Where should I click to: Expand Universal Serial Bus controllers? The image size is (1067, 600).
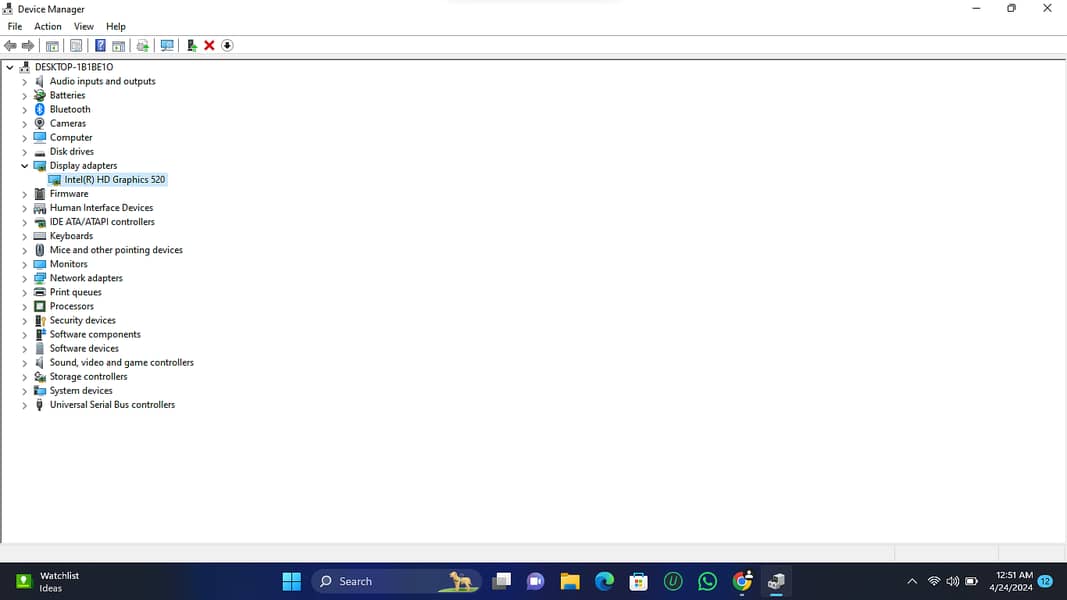(24, 405)
